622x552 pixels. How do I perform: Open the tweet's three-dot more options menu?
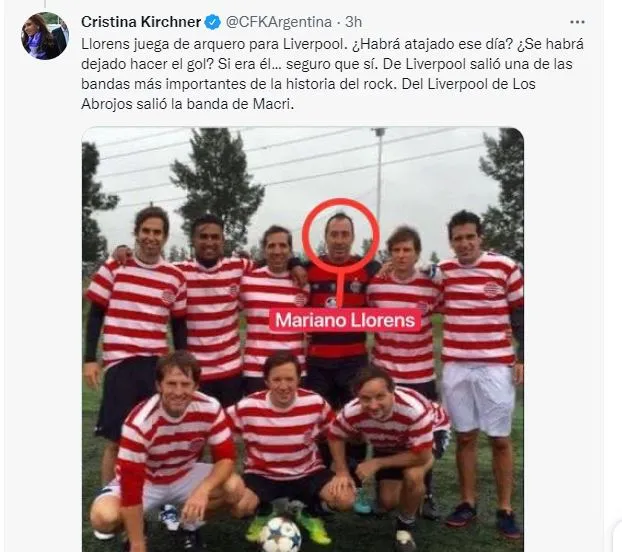577,22
